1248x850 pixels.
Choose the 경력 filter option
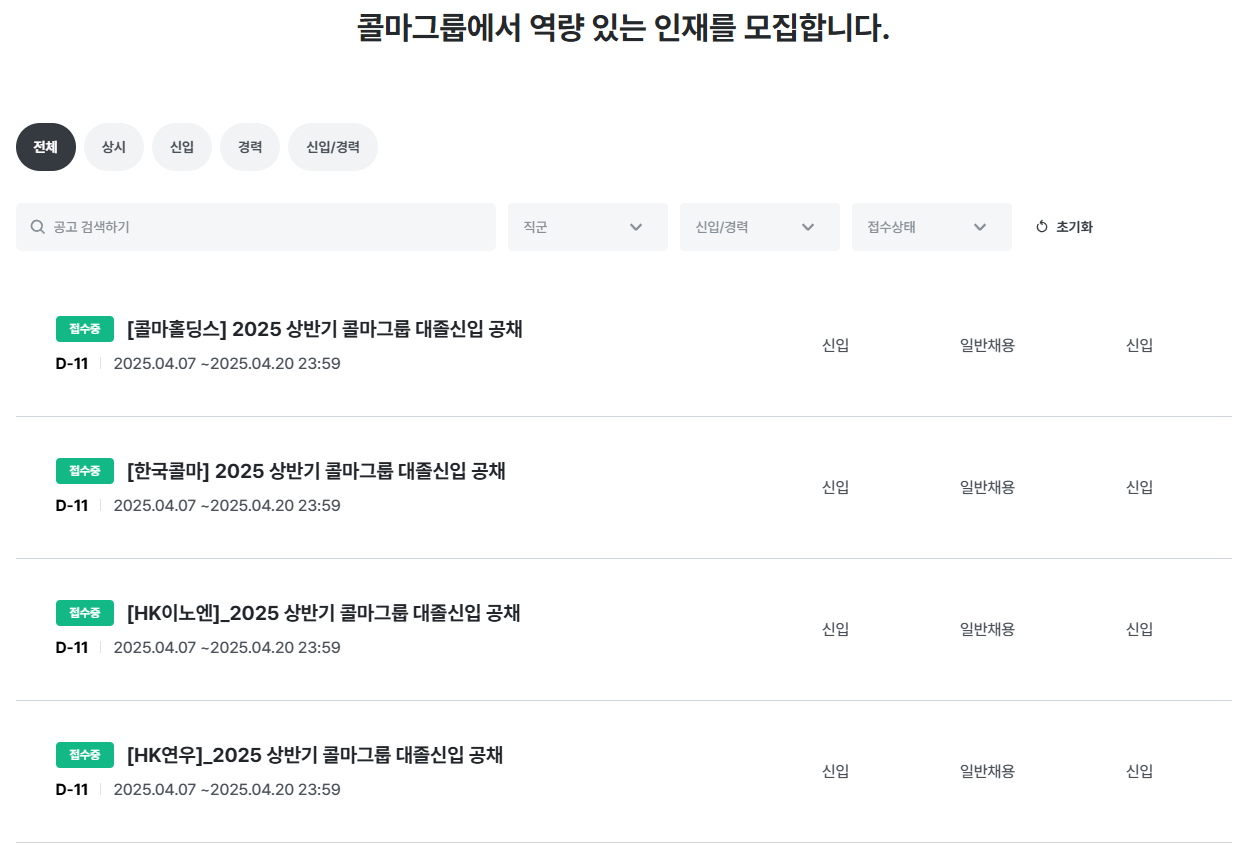pyautogui.click(x=250, y=147)
